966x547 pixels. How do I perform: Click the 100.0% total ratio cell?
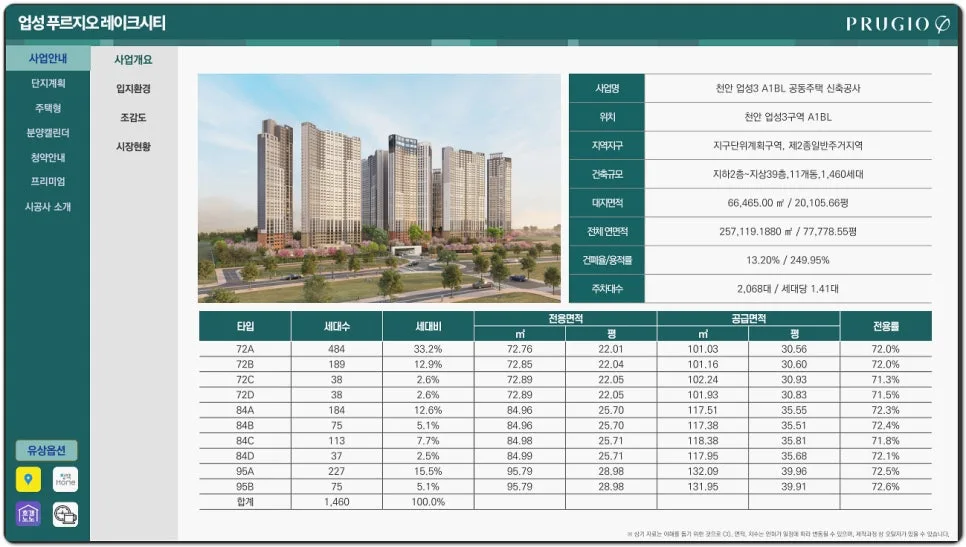(x=428, y=502)
